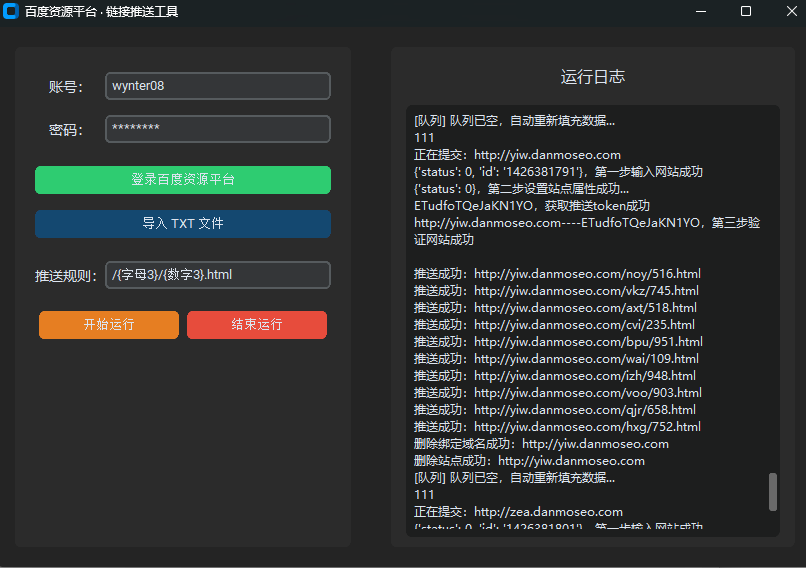
Task: Click the orange 开始运行 button
Action: pos(109,324)
